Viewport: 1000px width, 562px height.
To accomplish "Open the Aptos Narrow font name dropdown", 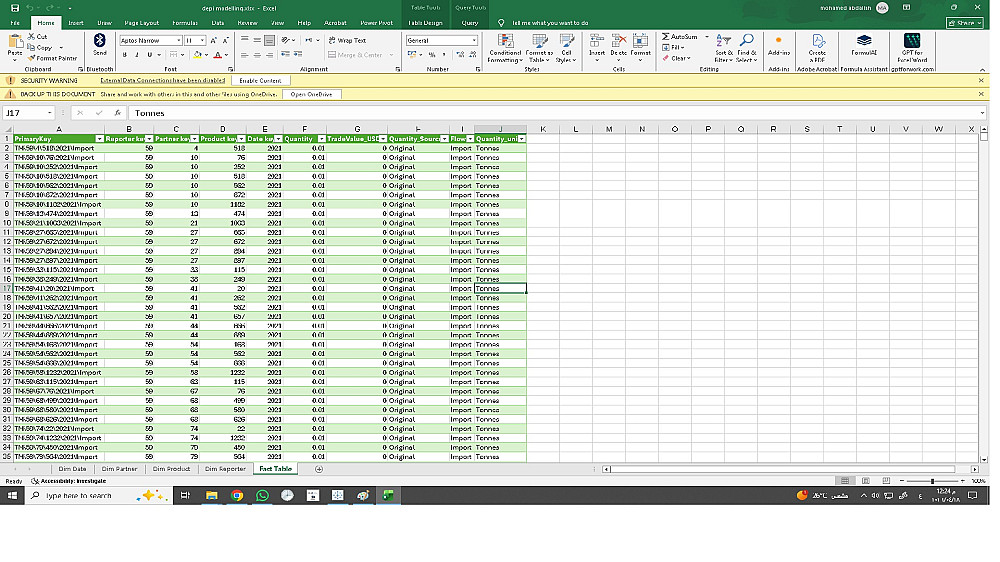I will [179, 40].
